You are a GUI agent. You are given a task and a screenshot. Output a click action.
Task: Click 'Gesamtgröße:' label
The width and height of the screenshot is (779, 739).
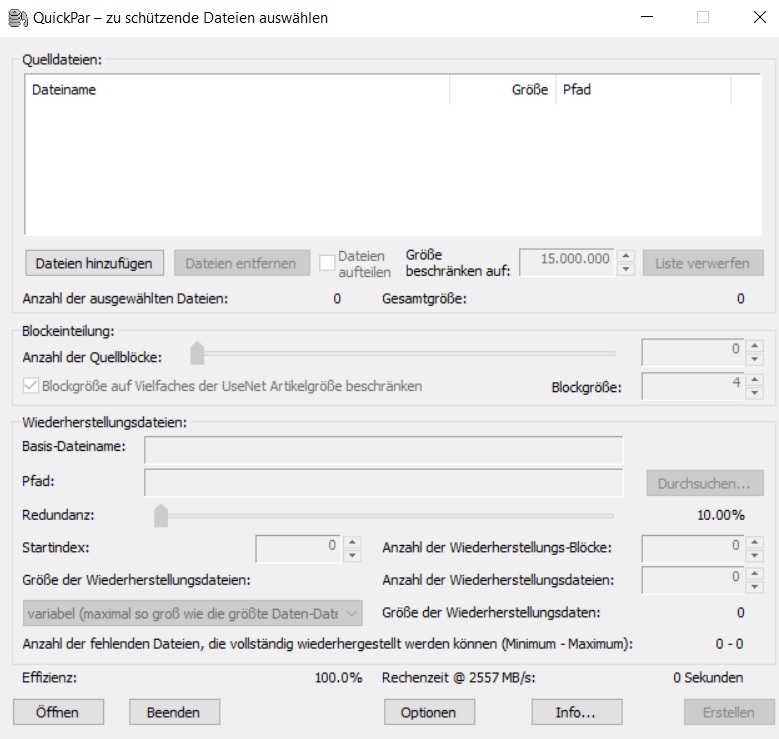424,299
